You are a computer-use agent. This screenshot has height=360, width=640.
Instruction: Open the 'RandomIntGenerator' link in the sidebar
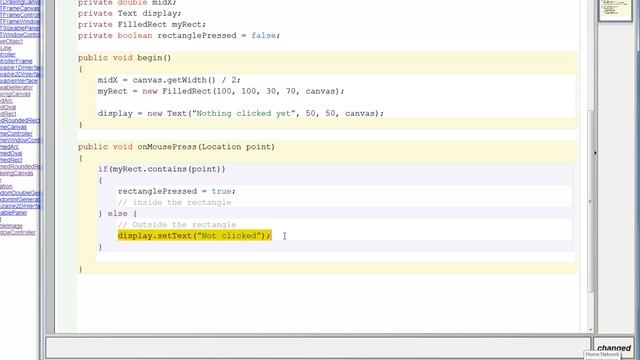[20, 199]
